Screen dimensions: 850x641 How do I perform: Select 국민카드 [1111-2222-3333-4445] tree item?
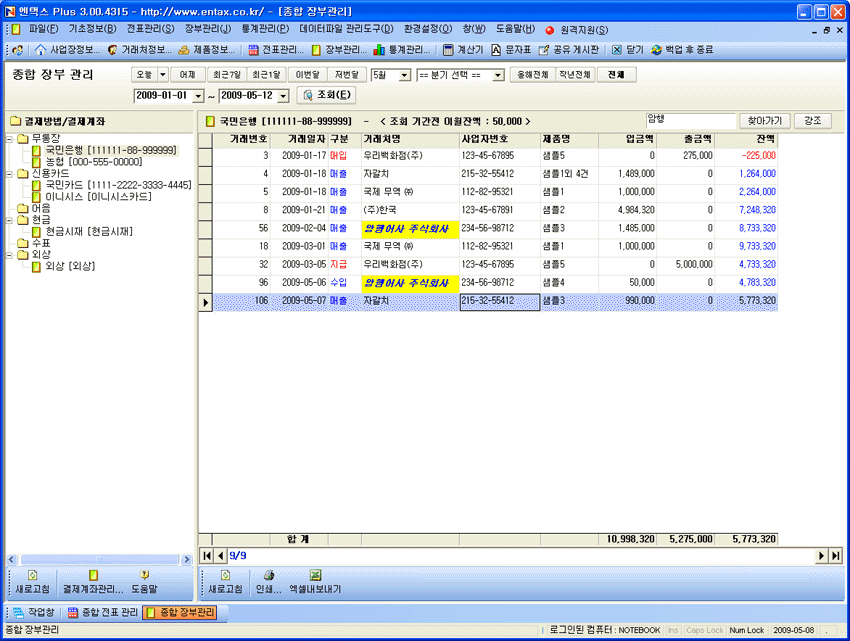[x=118, y=185]
